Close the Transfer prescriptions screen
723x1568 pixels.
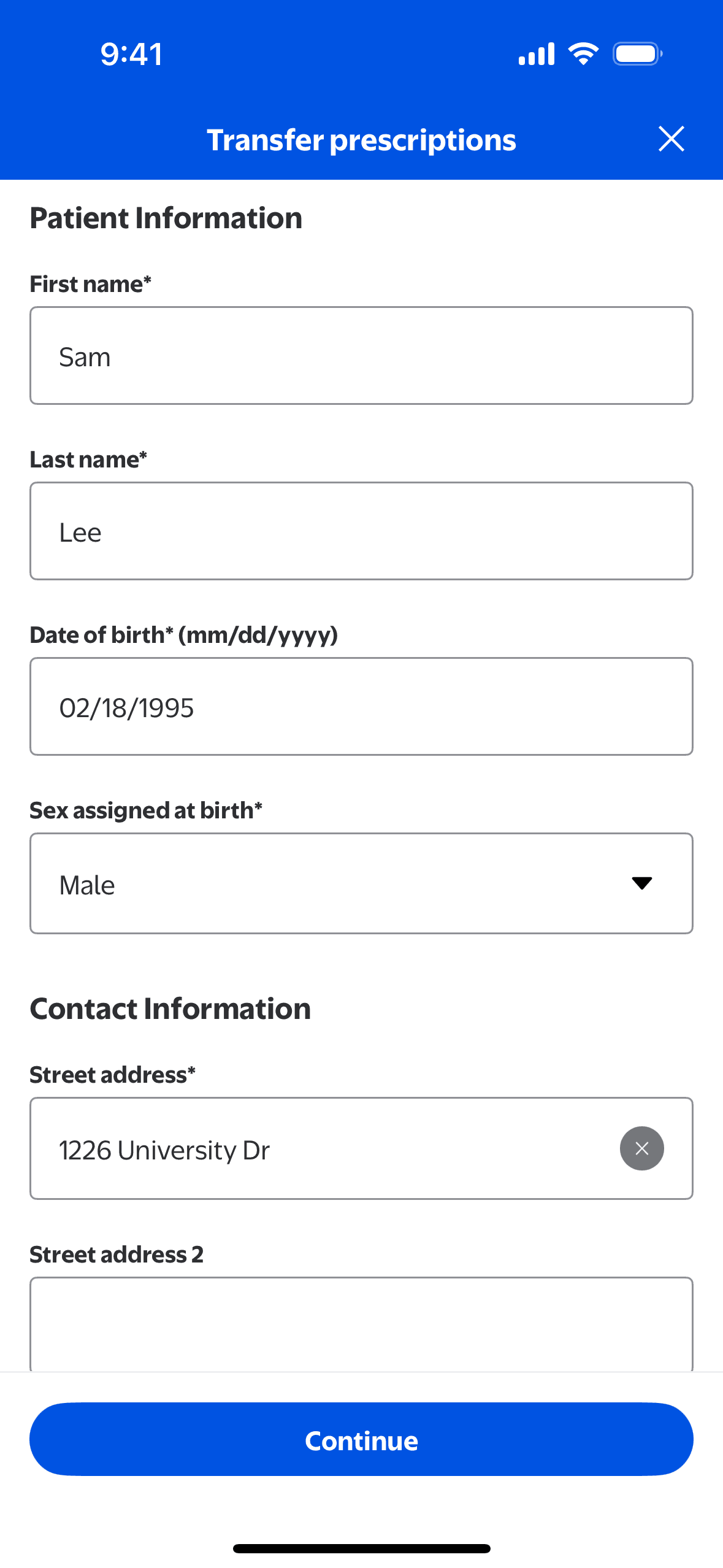point(671,139)
